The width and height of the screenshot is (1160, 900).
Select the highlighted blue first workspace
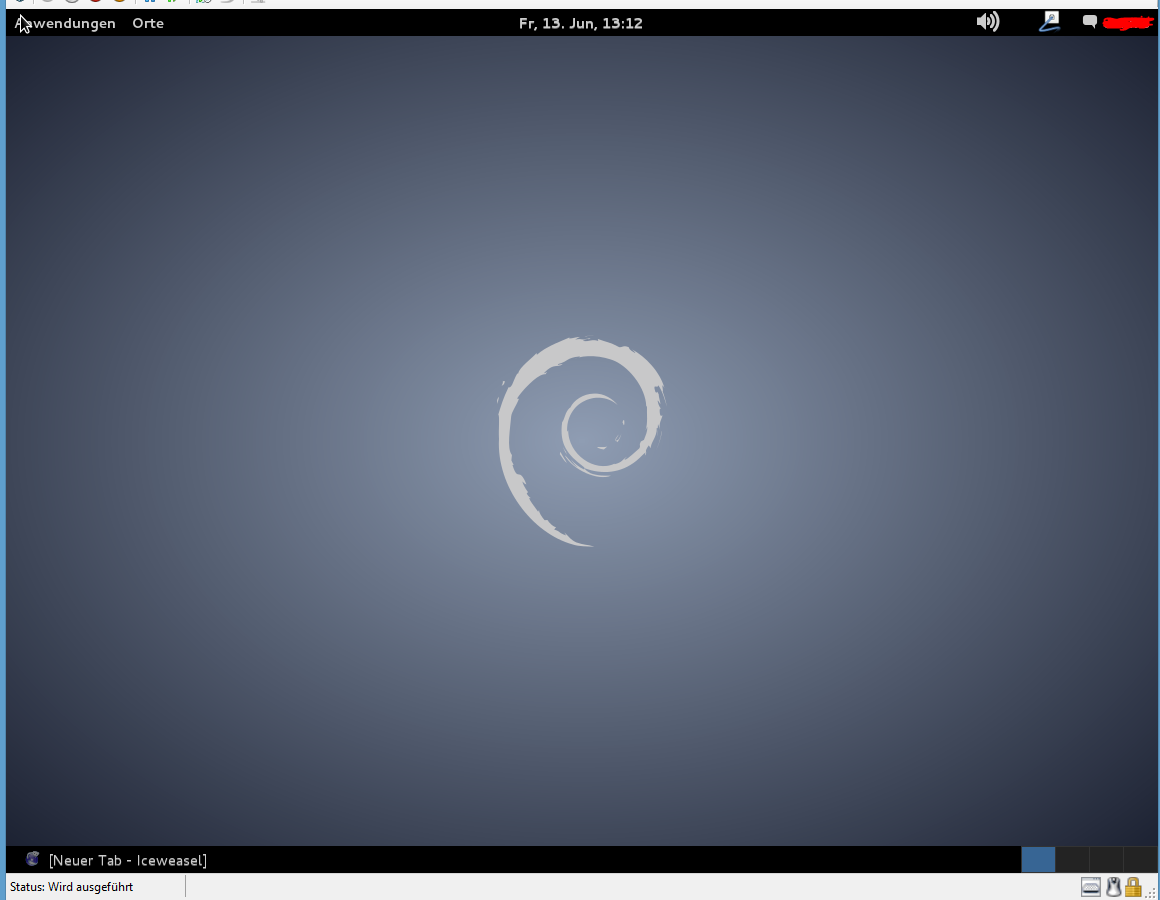[x=1038, y=859]
